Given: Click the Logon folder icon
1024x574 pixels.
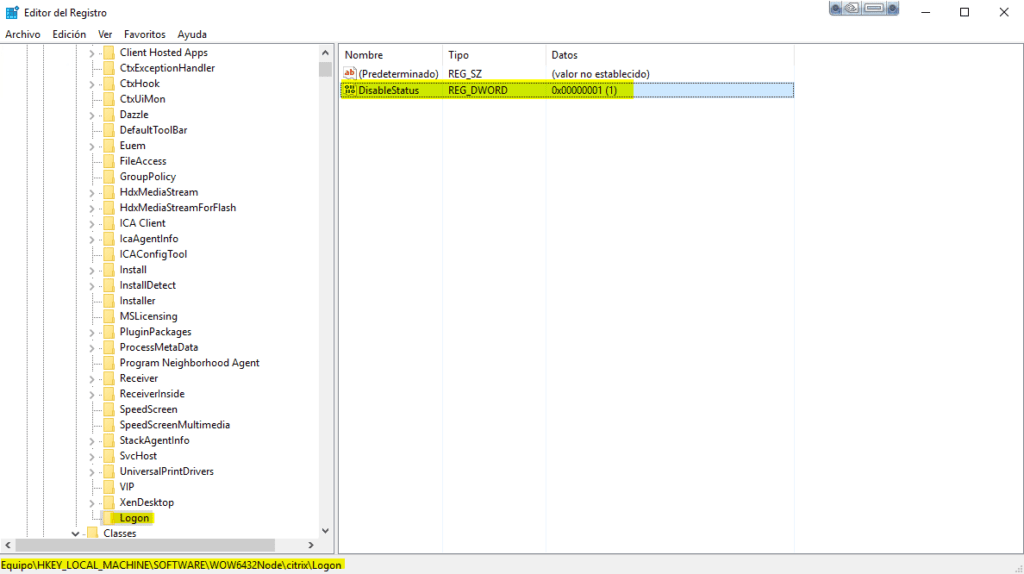Looking at the screenshot, I should click(x=109, y=518).
